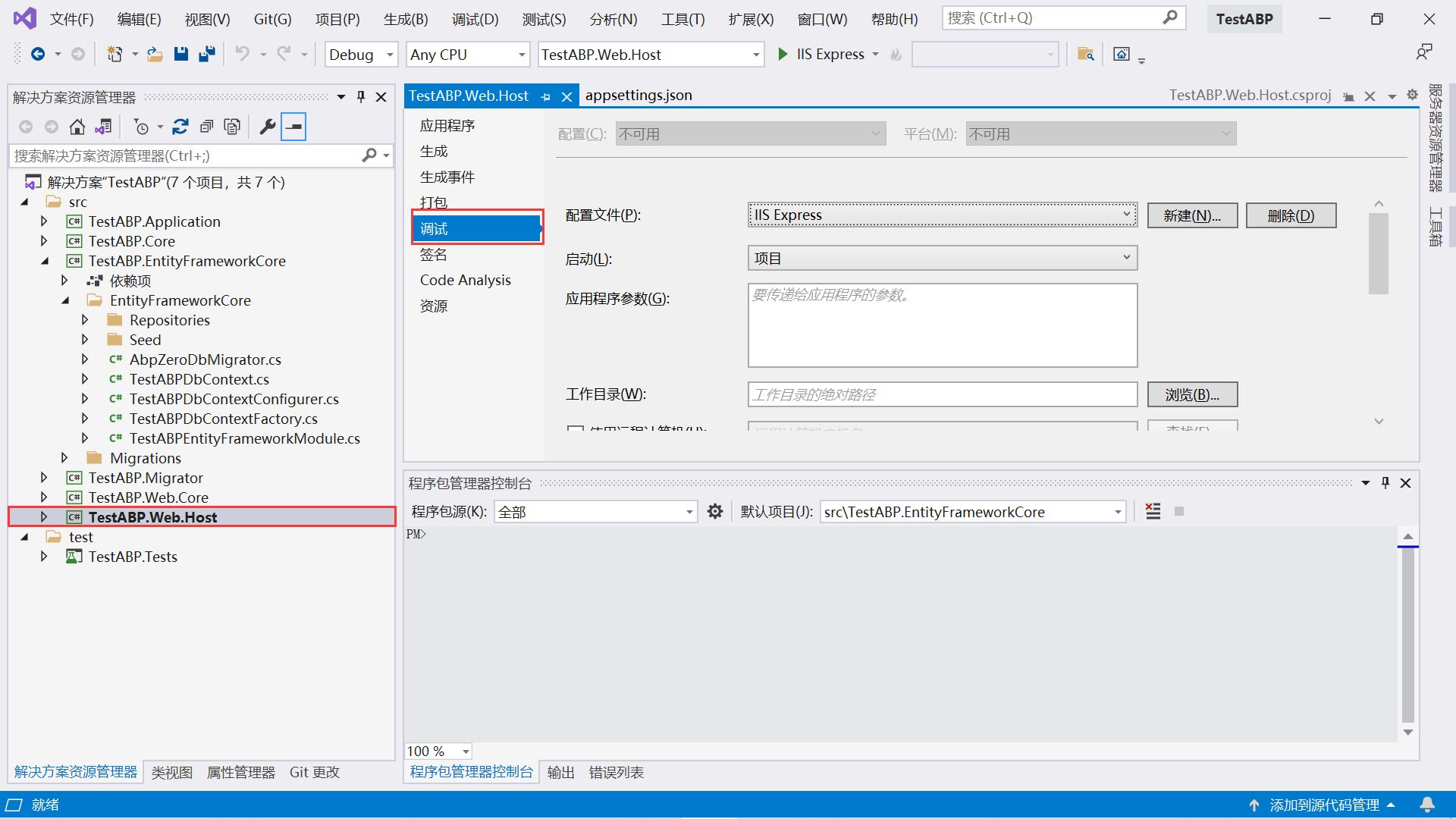This screenshot has height=819, width=1456.
Task: Open package source dropdown showing 全部
Action: pos(595,512)
